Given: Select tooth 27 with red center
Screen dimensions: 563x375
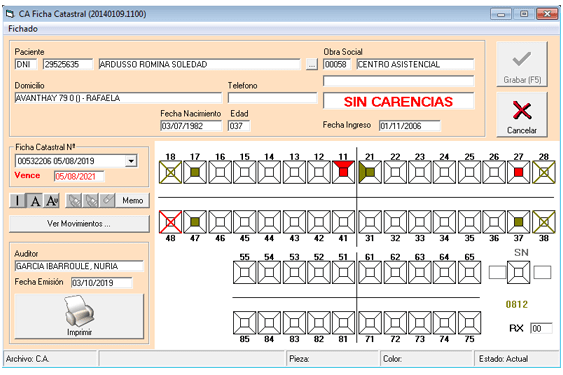Looking at the screenshot, I should coord(518,172).
